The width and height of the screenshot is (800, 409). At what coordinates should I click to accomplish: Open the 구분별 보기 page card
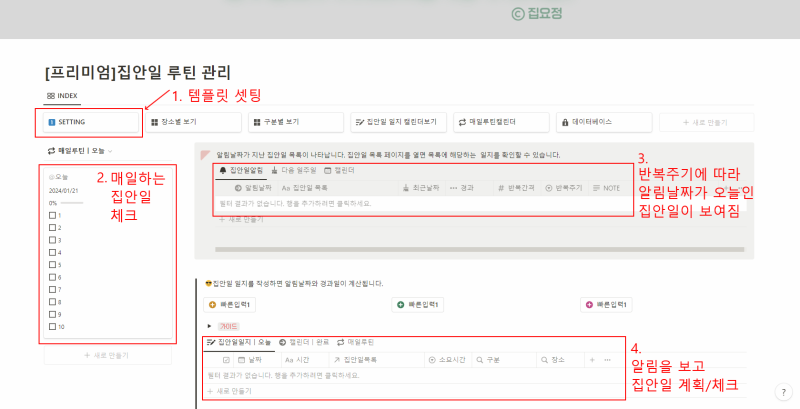[x=296, y=122]
